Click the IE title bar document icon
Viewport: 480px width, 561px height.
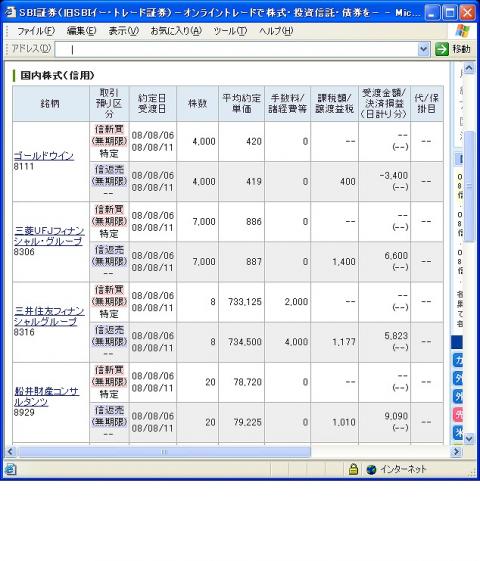(10, 12)
